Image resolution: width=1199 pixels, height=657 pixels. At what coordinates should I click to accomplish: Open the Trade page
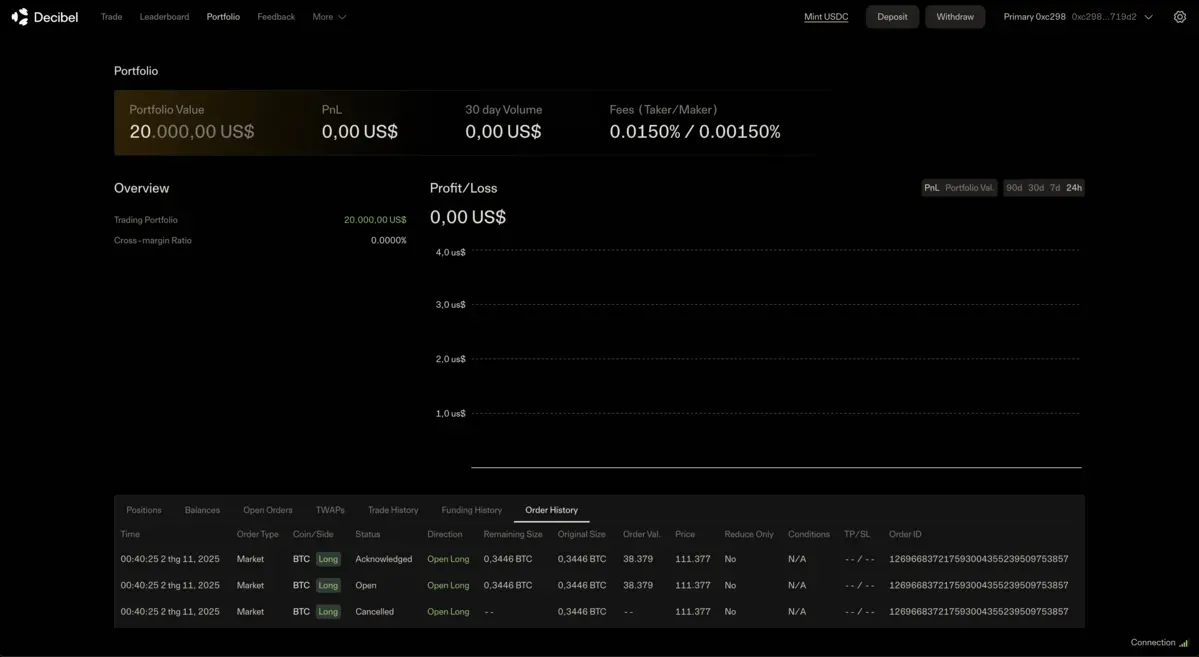tap(111, 17)
